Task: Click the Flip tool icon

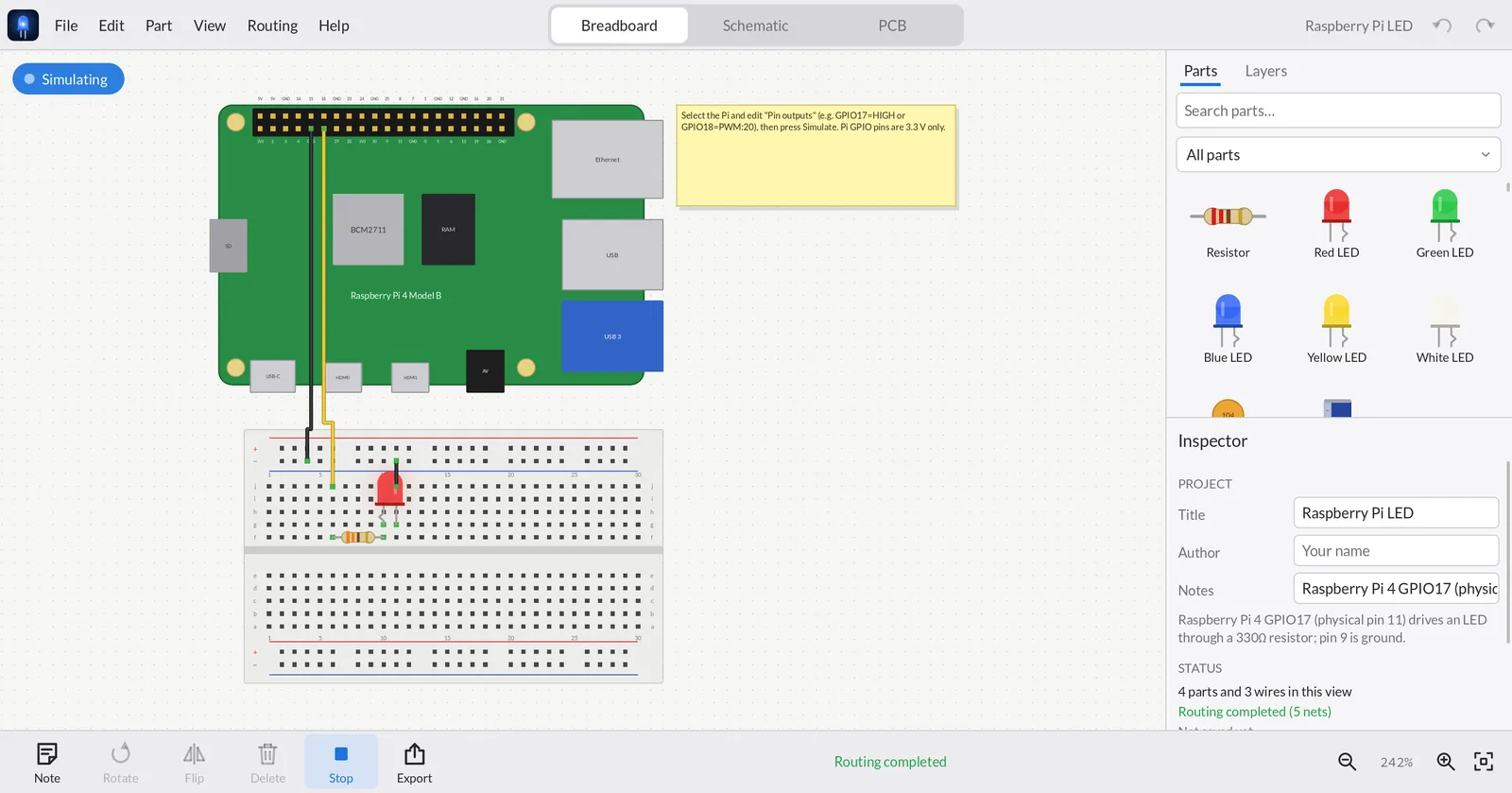Action: pos(194,763)
